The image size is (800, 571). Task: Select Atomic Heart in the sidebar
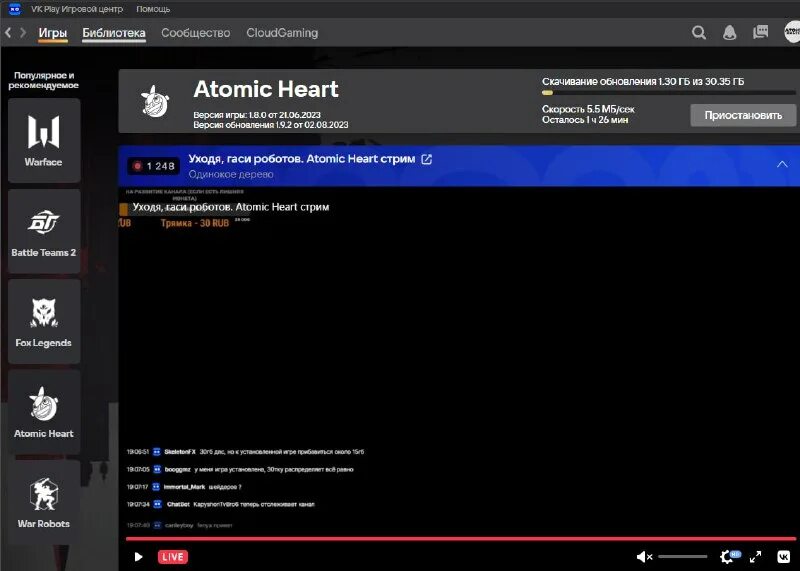pos(44,412)
